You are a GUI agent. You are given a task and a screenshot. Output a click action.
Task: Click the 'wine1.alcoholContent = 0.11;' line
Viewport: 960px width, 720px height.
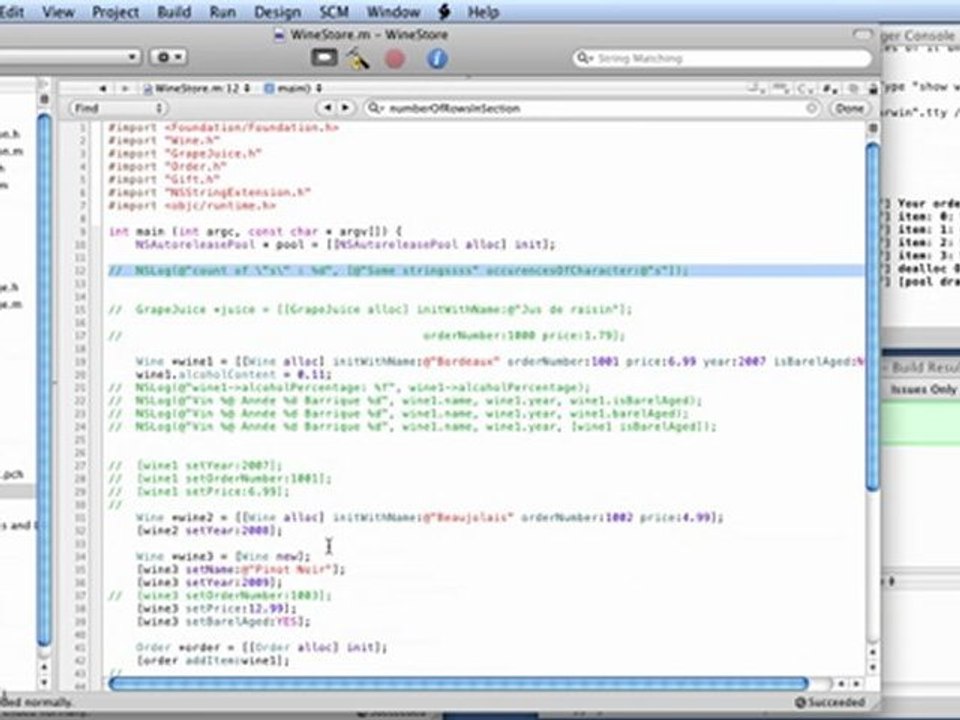pos(233,374)
